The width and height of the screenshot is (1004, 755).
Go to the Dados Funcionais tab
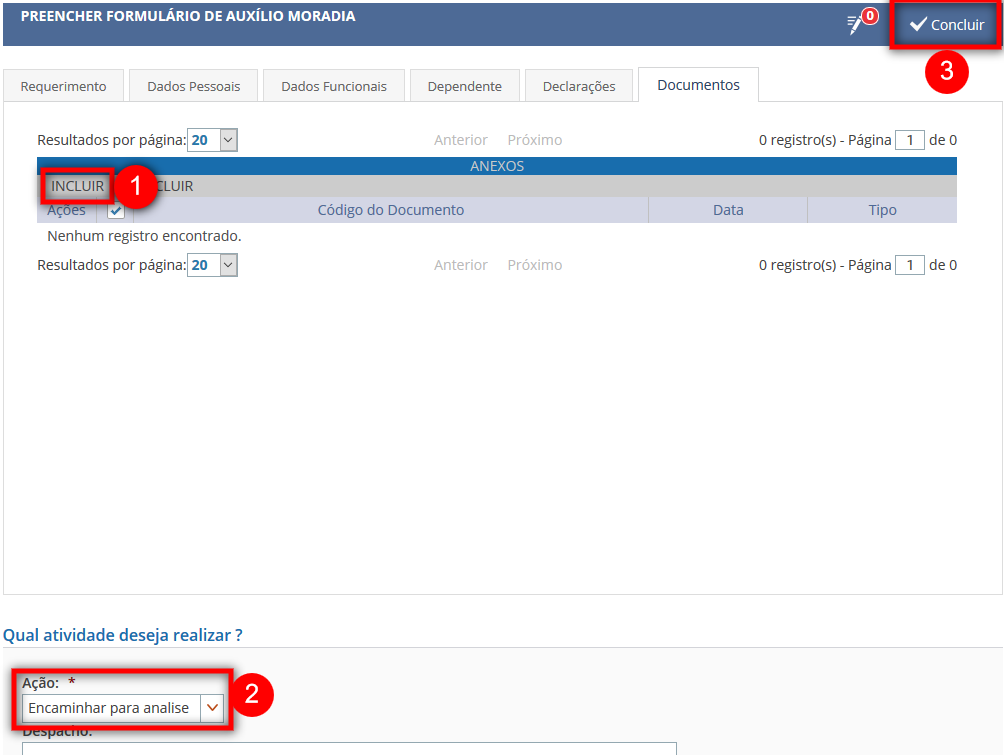(333, 86)
